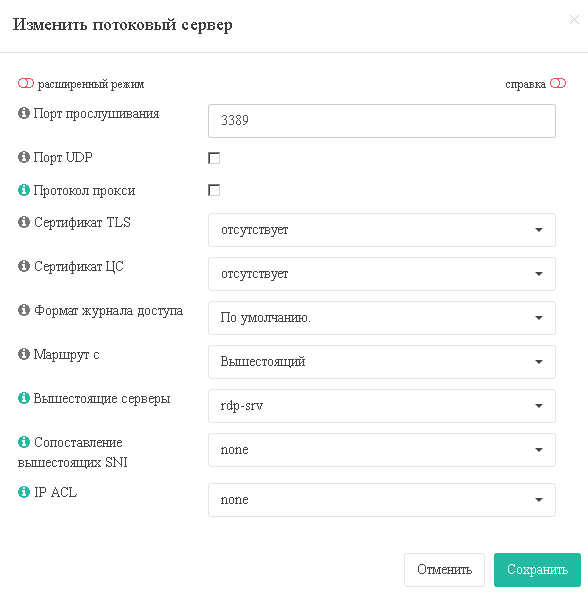Open the IP ACL dropdown set to none
Image resolution: width=588 pixels, height=596 pixels.
click(382, 500)
